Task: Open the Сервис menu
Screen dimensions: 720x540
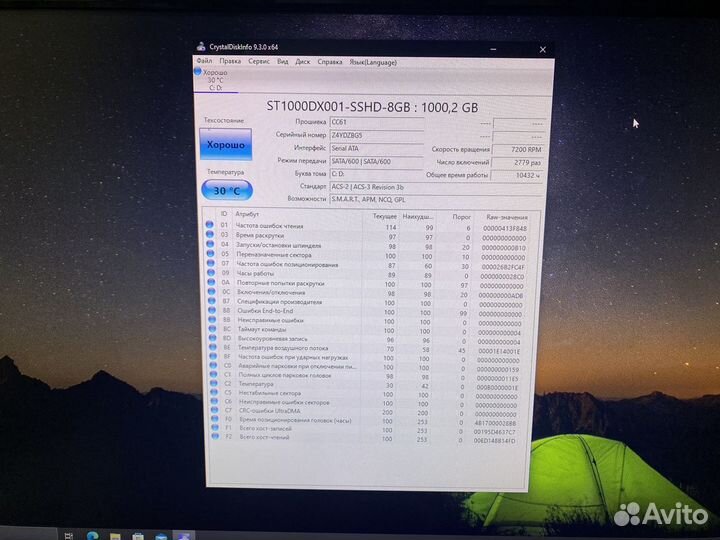Action: click(x=259, y=61)
